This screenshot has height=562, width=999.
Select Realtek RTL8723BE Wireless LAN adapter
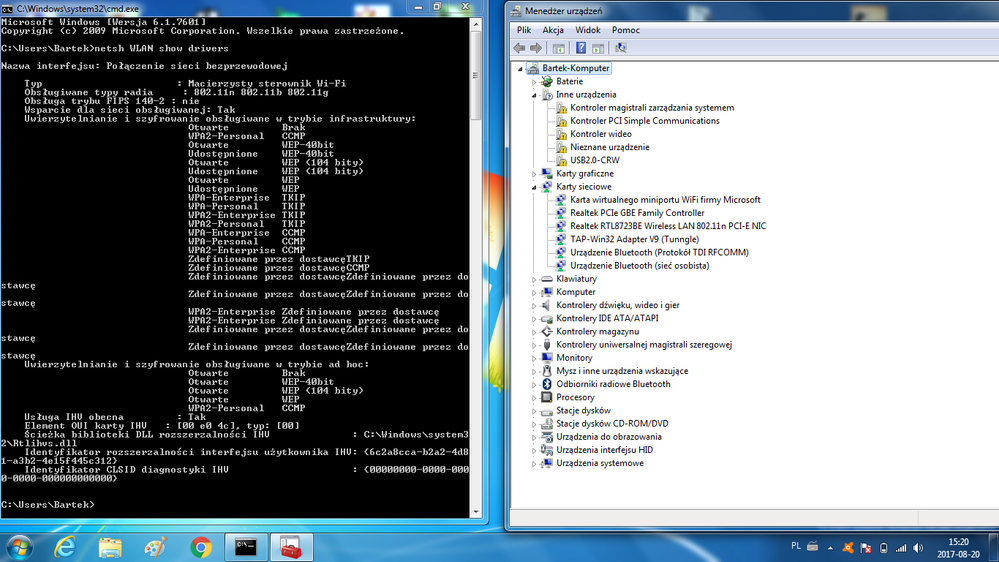pyautogui.click(x=667, y=226)
